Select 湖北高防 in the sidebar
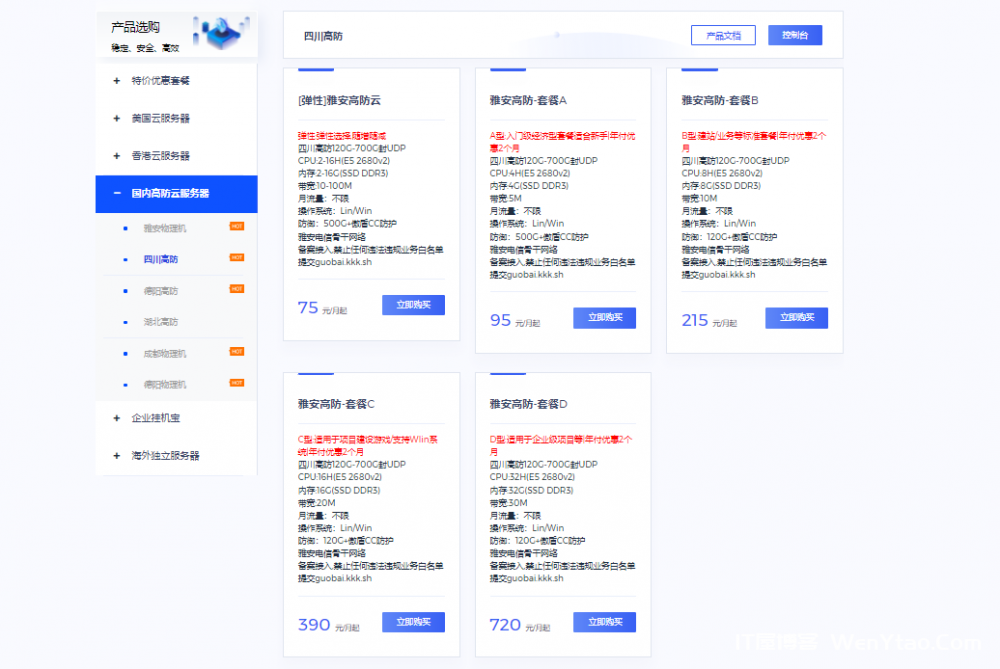The height and width of the screenshot is (669, 1000). coord(160,320)
